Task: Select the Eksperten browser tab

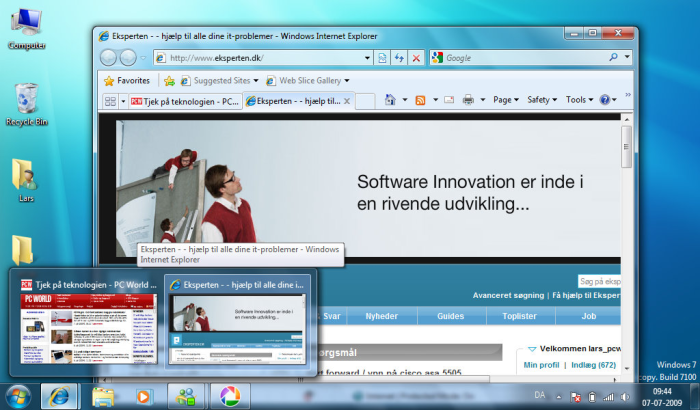Action: coord(293,101)
